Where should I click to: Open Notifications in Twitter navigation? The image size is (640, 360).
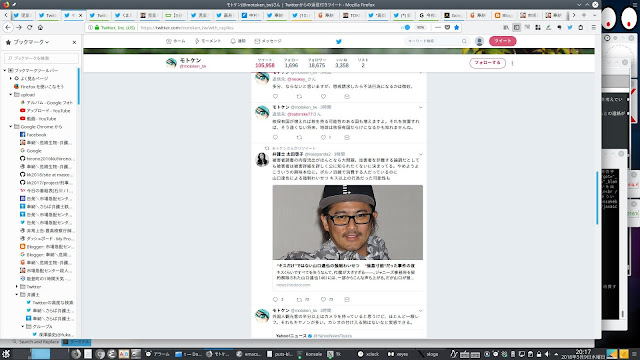(x=238, y=41)
